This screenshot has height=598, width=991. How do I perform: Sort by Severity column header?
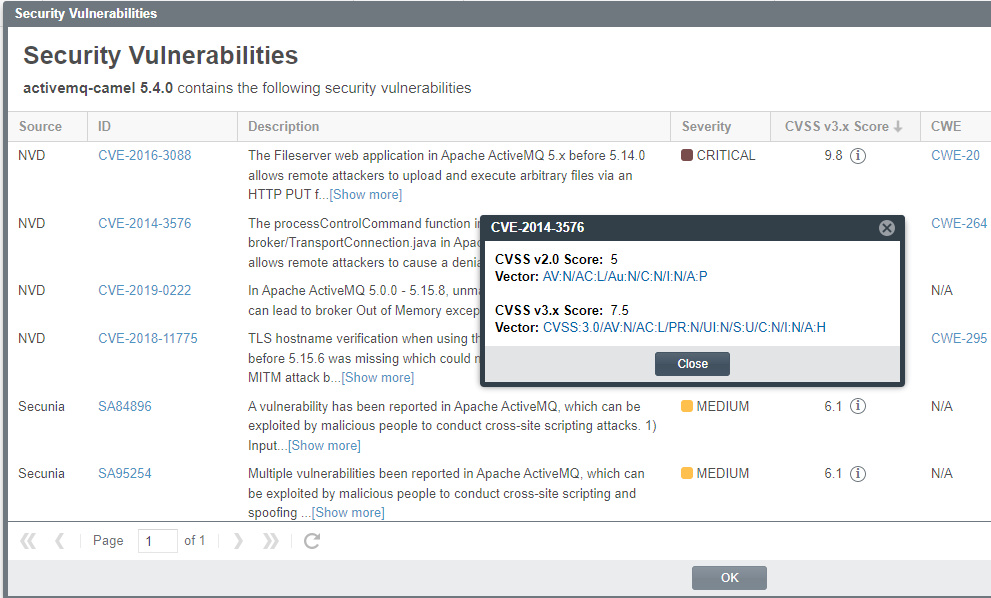pos(706,127)
